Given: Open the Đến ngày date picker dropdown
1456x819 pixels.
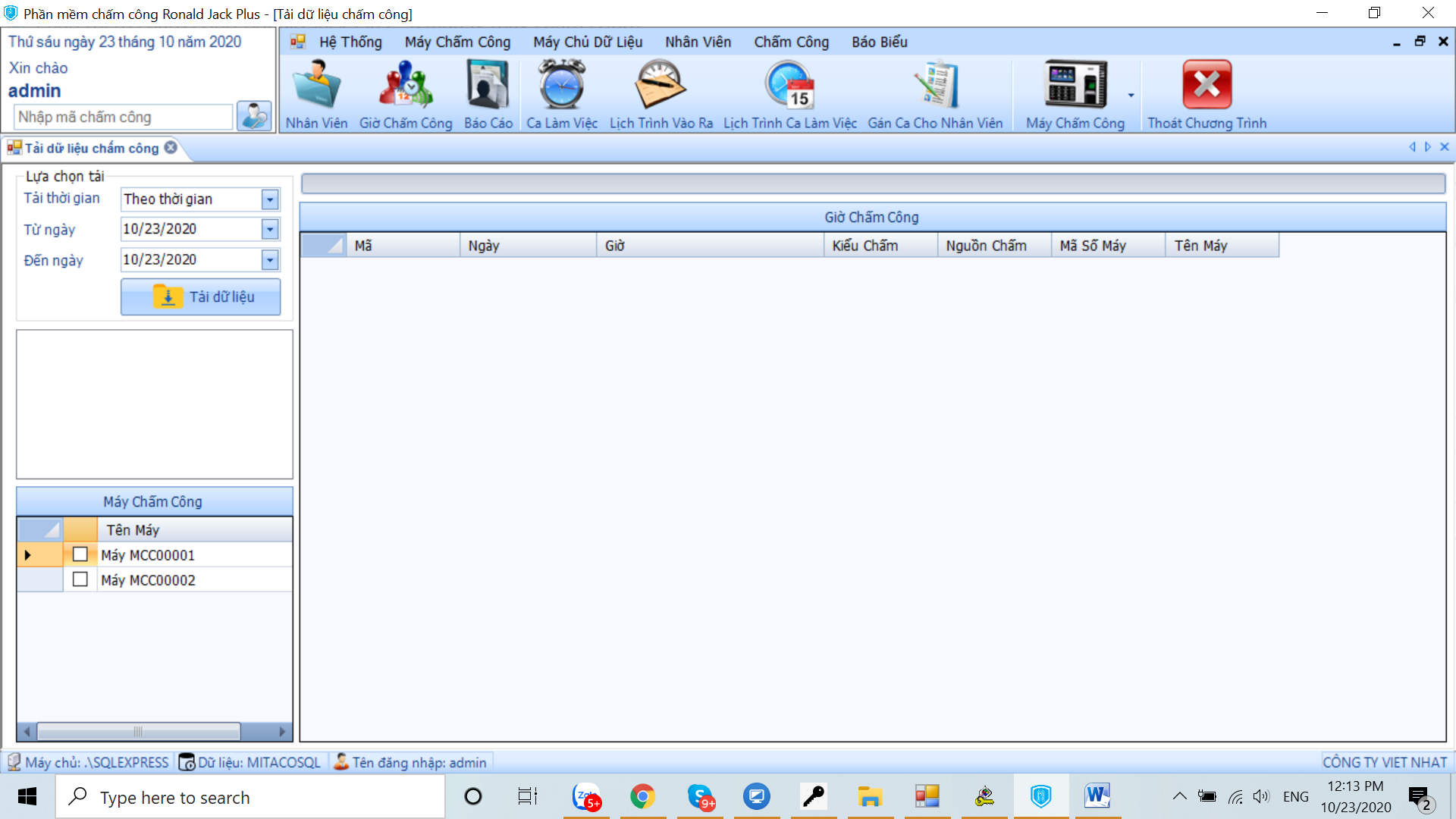Looking at the screenshot, I should pyautogui.click(x=270, y=260).
